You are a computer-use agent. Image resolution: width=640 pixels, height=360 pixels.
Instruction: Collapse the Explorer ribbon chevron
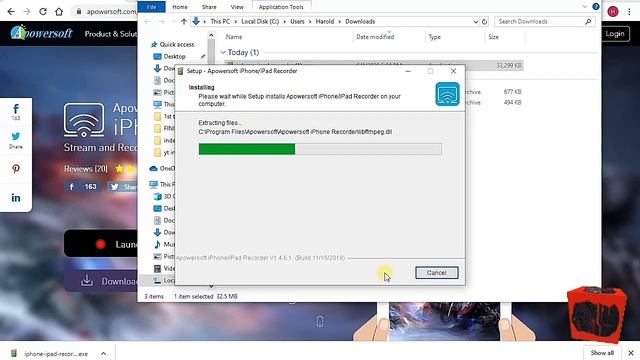[x=584, y=7]
